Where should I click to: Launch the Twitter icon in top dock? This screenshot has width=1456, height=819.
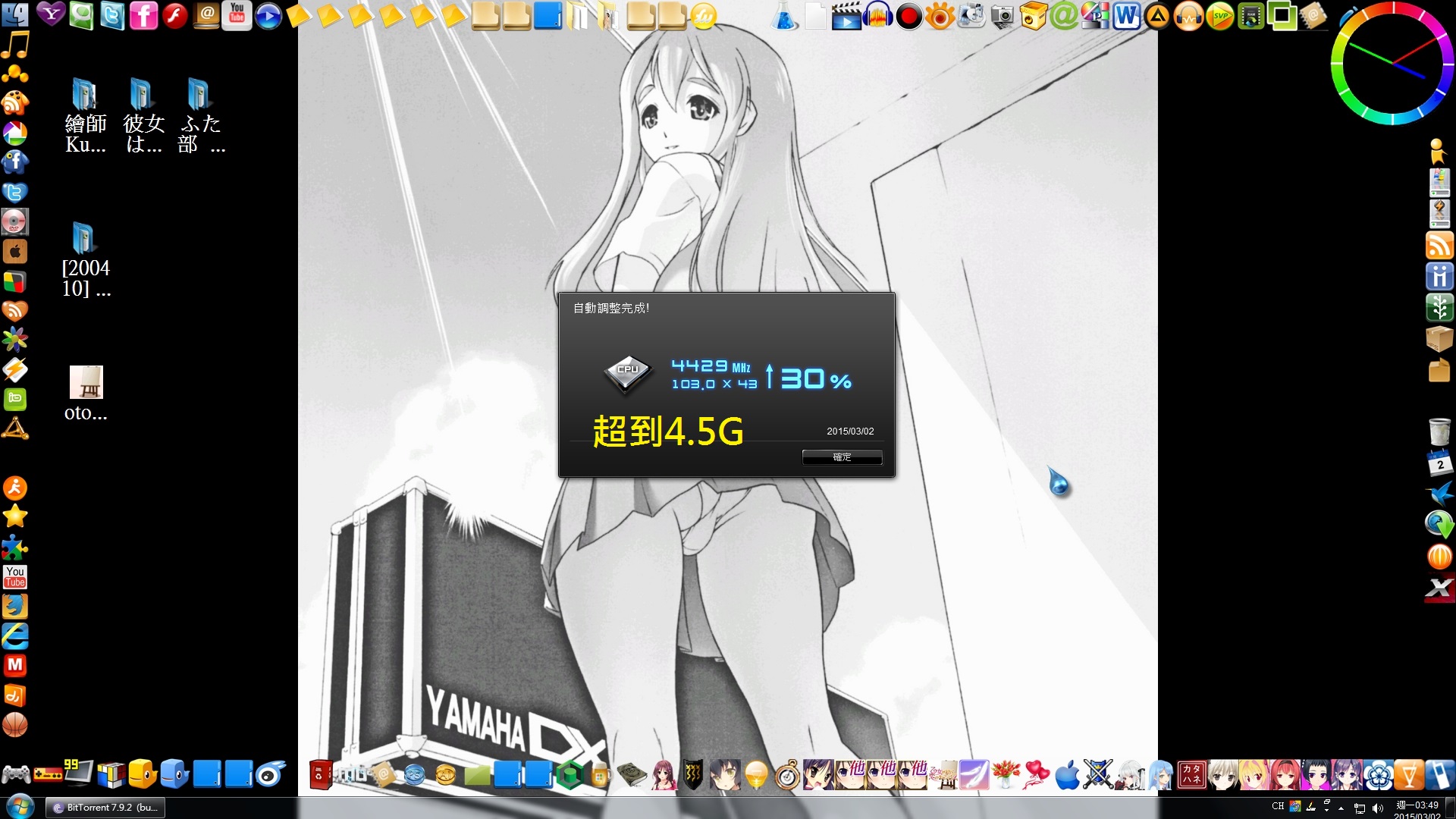point(112,15)
